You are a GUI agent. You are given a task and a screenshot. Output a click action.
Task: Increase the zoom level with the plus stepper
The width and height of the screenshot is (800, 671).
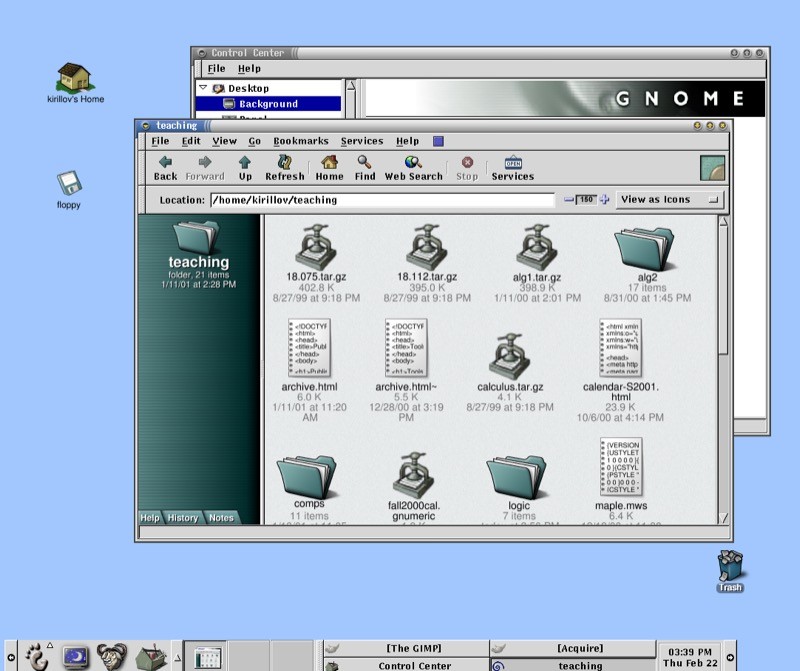click(604, 199)
